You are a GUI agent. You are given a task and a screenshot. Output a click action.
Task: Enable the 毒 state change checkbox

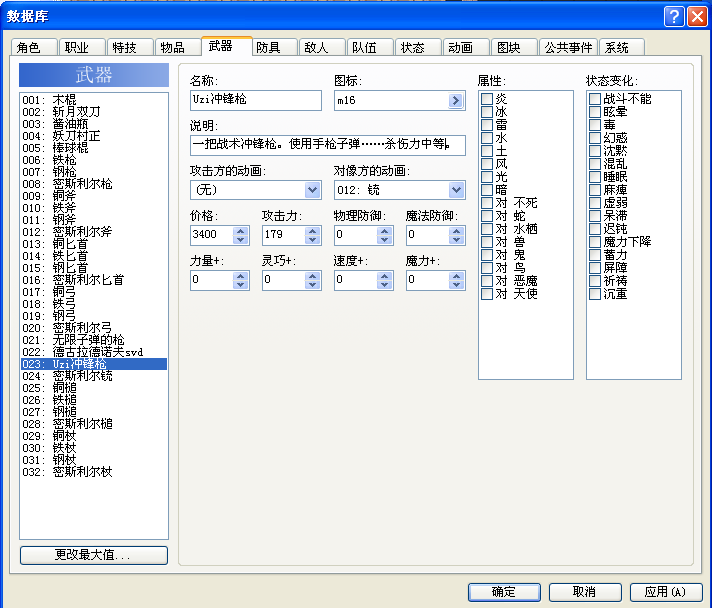[x=595, y=124]
